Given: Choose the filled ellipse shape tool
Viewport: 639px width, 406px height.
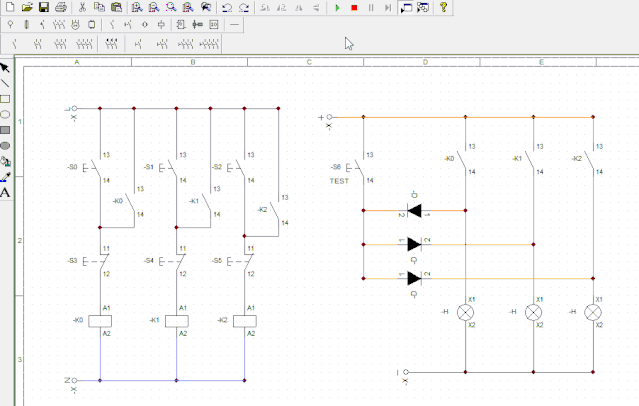Looking at the screenshot, I should 5,145.
